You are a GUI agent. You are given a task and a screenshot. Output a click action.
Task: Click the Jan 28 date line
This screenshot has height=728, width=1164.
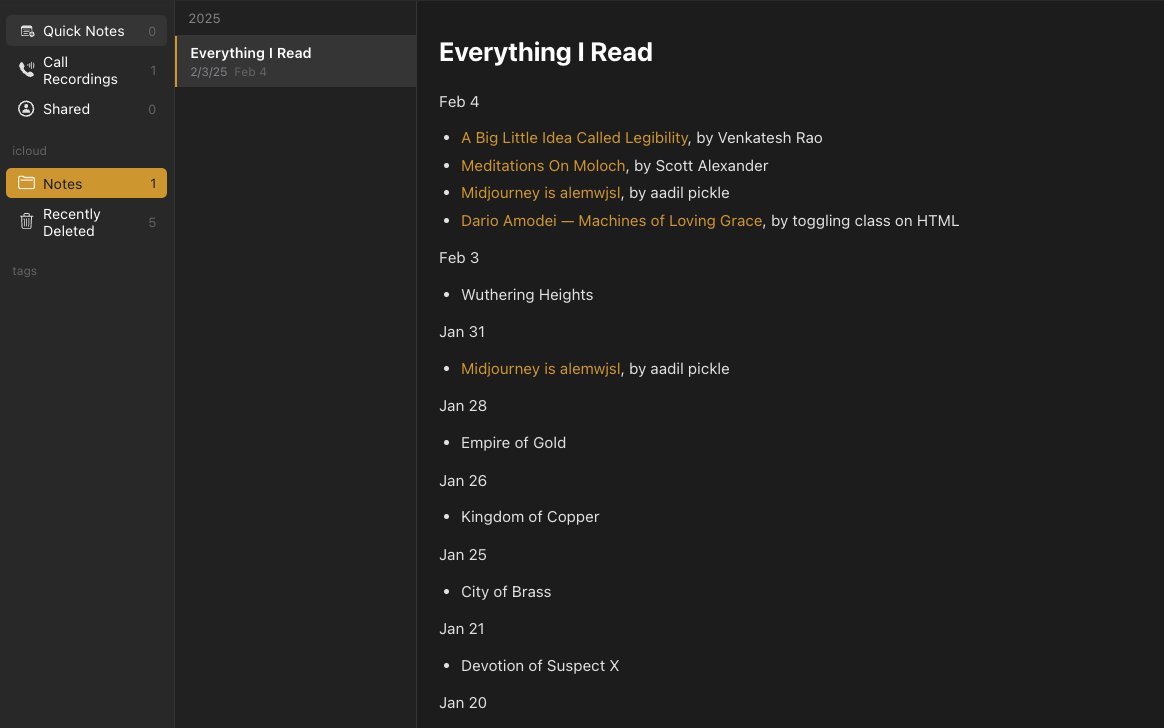pos(462,406)
